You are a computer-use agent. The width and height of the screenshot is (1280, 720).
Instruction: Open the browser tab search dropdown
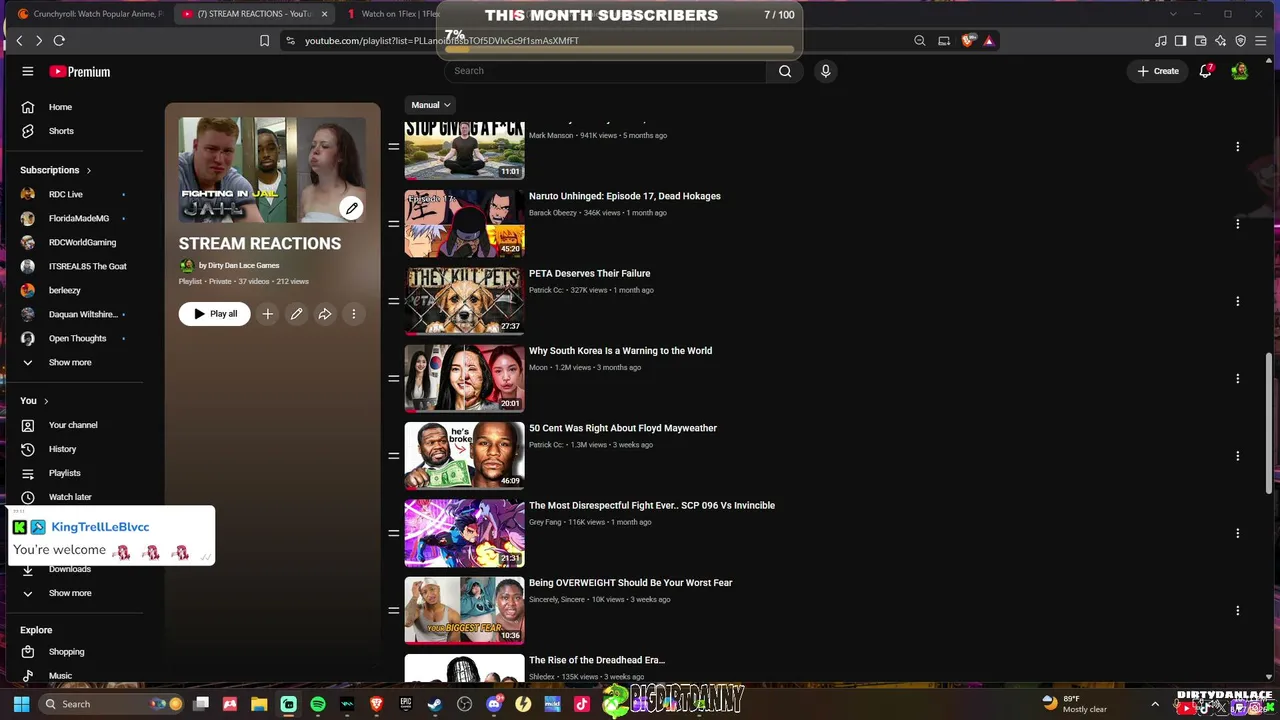tap(1173, 14)
